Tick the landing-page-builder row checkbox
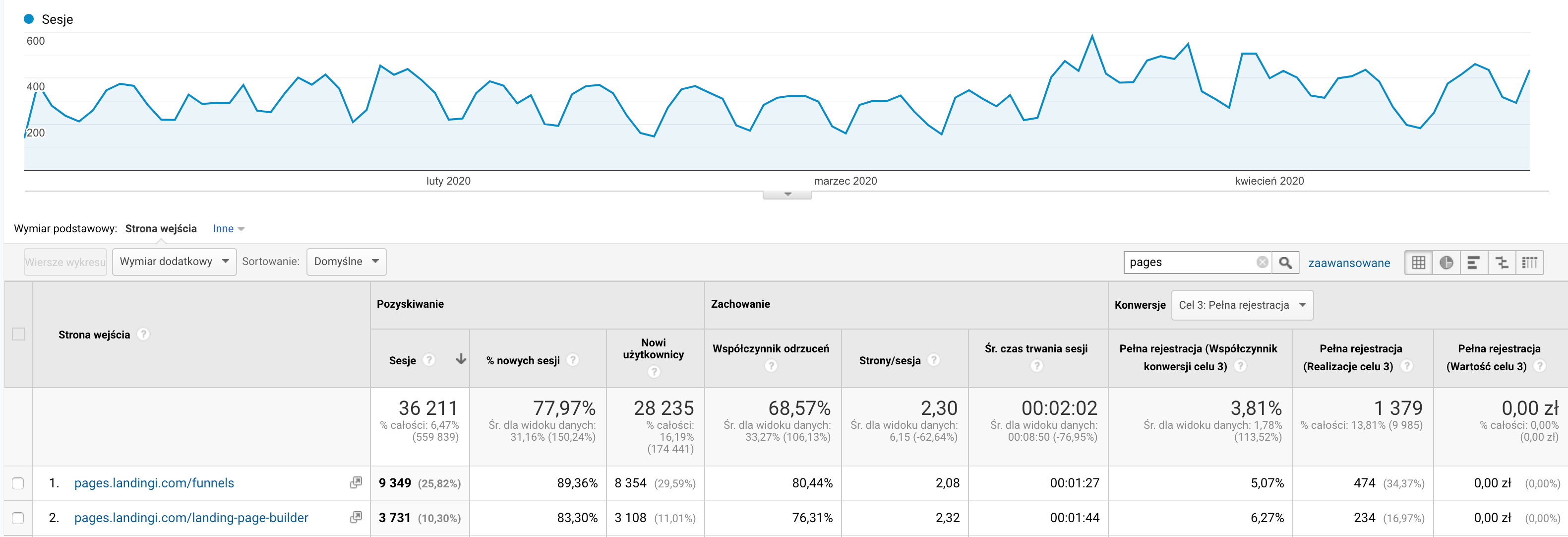 [x=18, y=518]
